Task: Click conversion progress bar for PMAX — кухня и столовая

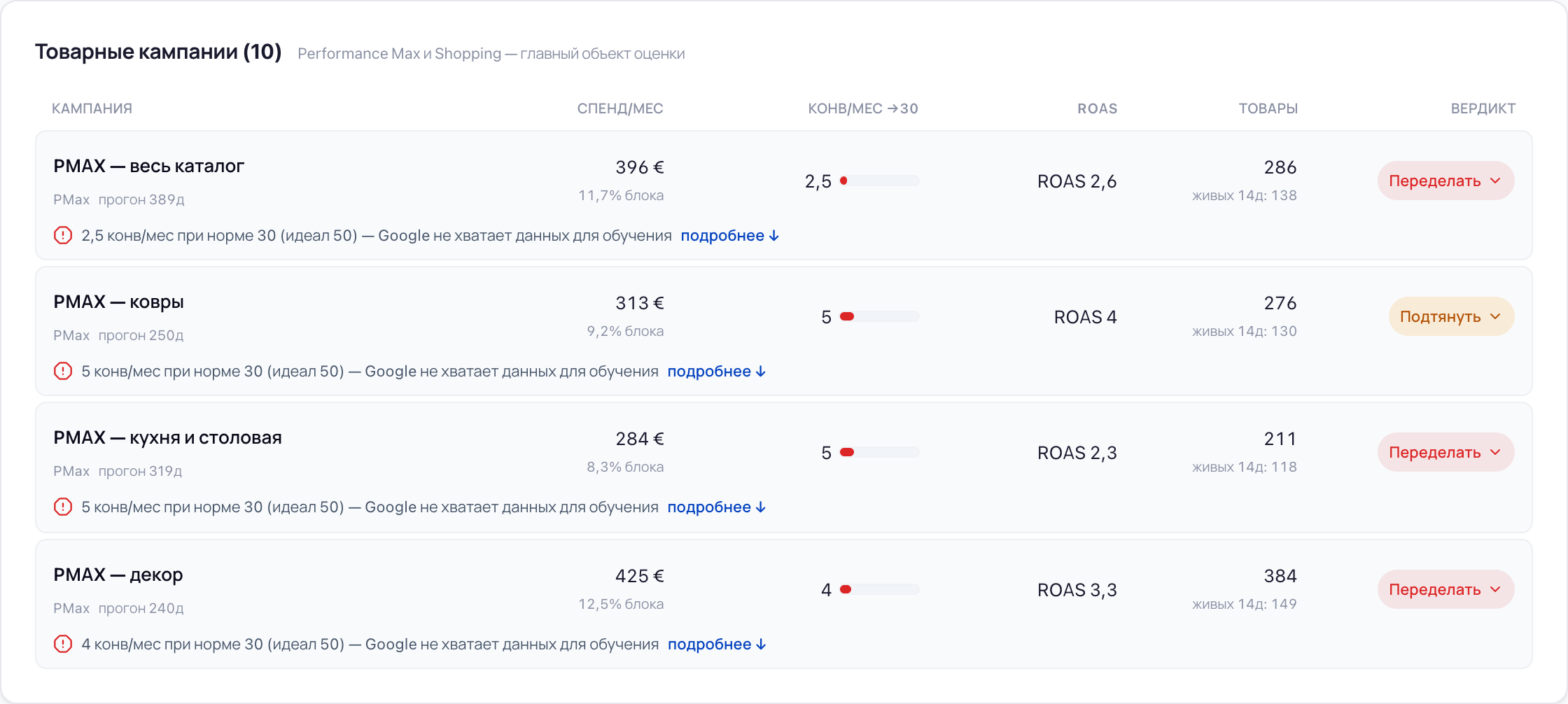Action: [x=879, y=452]
